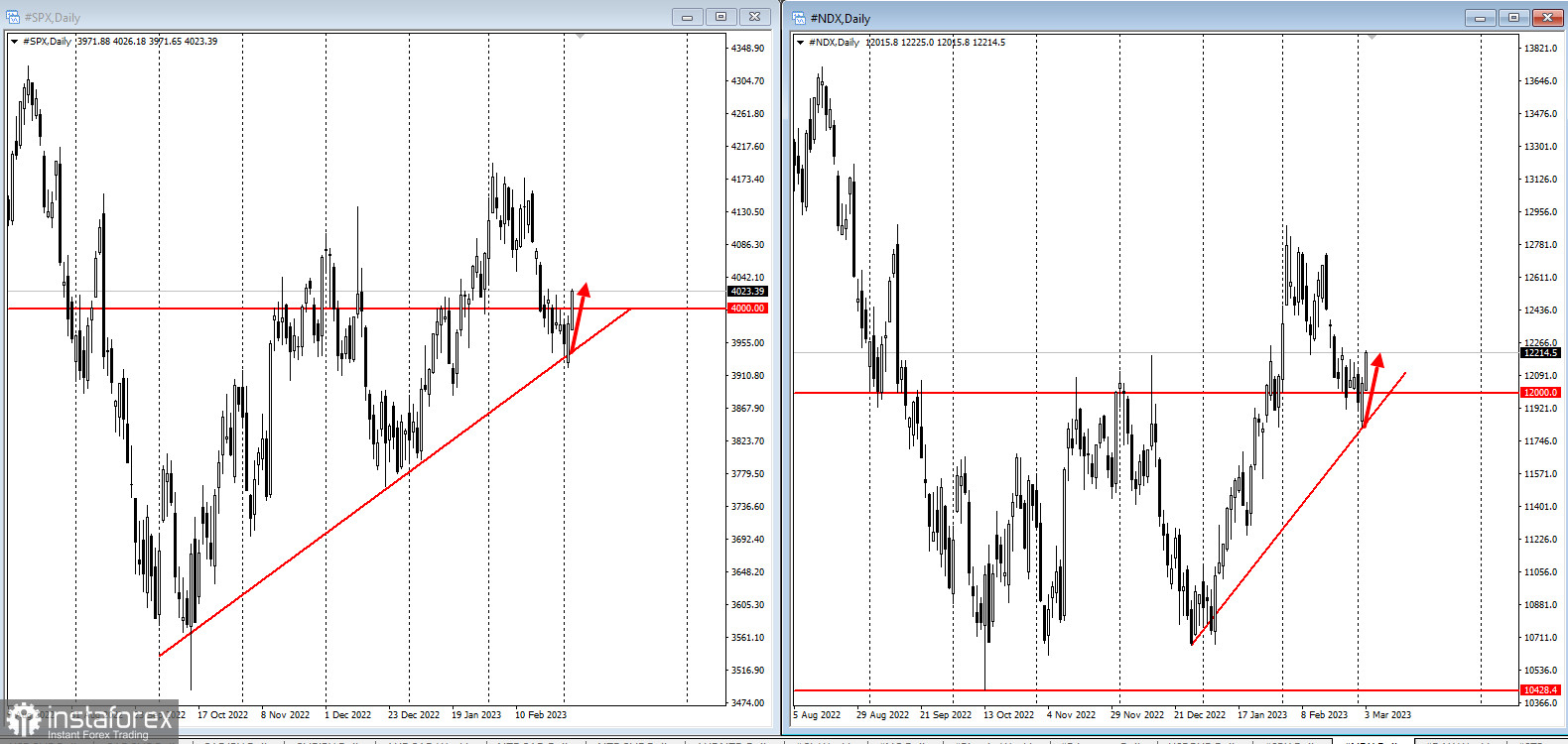Click the chart shift marker atop NDX chart

coord(1372,38)
